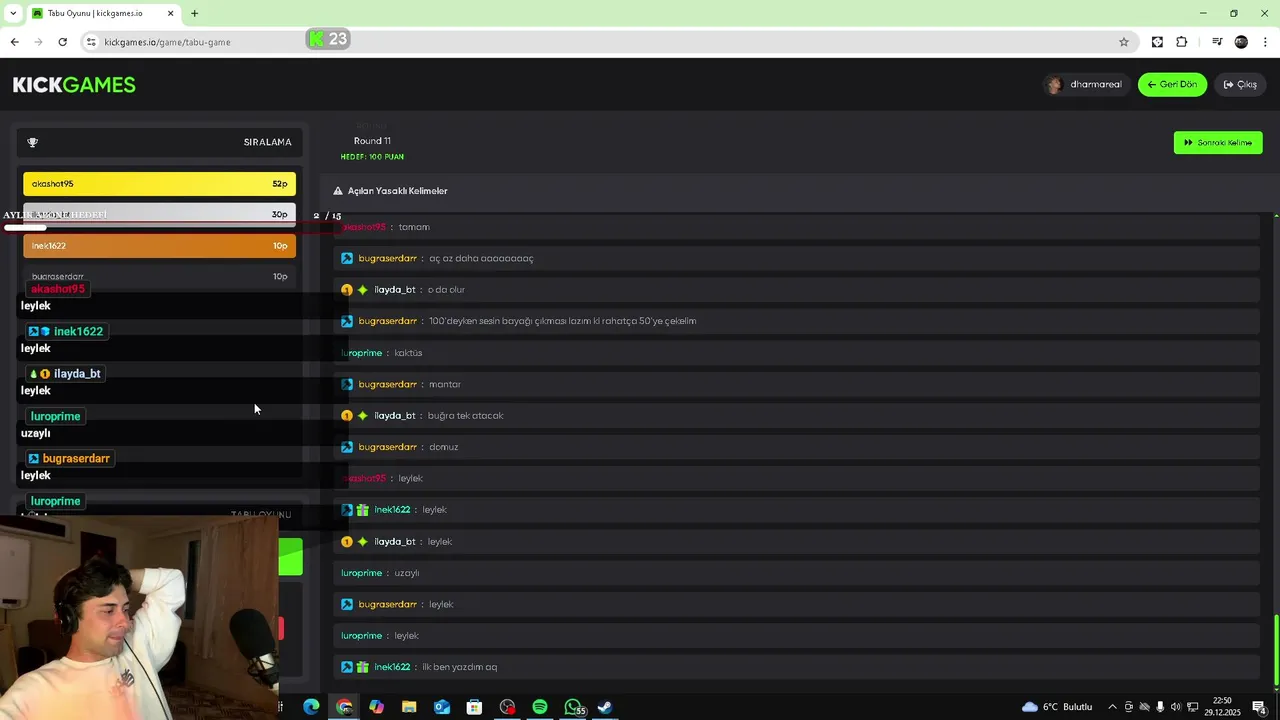The height and width of the screenshot is (720, 1280).
Task: Show hidden system tray icons chevron
Action: point(1112,707)
